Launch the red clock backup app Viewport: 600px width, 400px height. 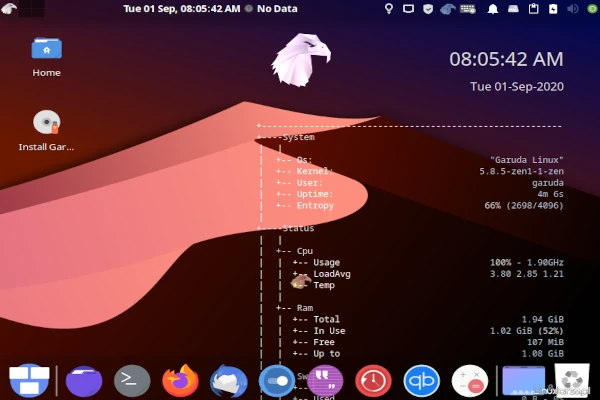coord(373,381)
